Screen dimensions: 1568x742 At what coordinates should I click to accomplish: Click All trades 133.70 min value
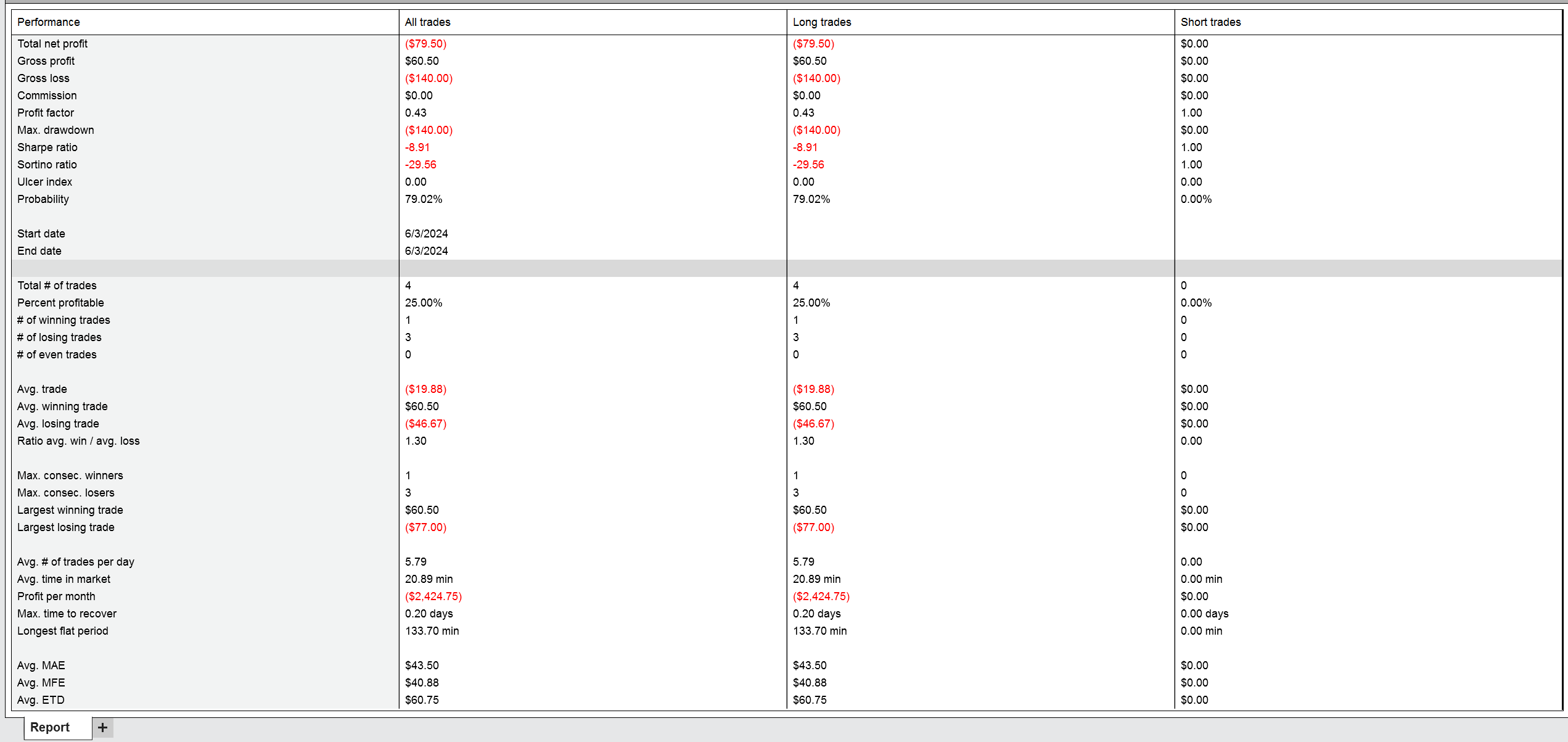pos(432,631)
